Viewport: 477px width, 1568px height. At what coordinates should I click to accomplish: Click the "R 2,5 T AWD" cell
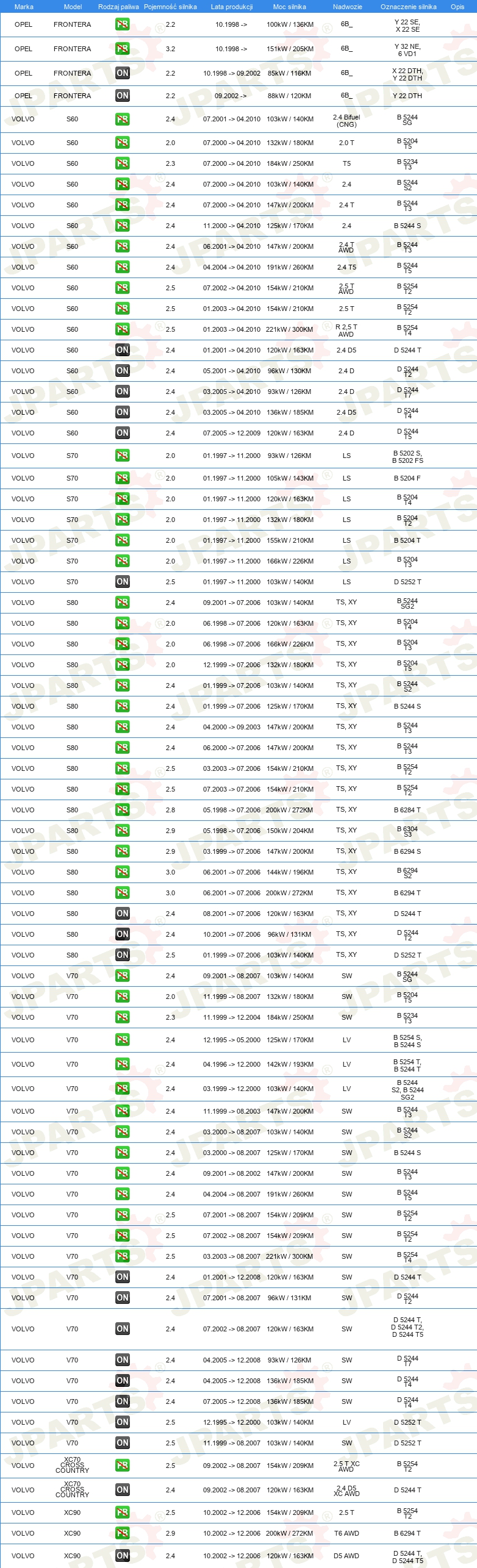(x=346, y=331)
